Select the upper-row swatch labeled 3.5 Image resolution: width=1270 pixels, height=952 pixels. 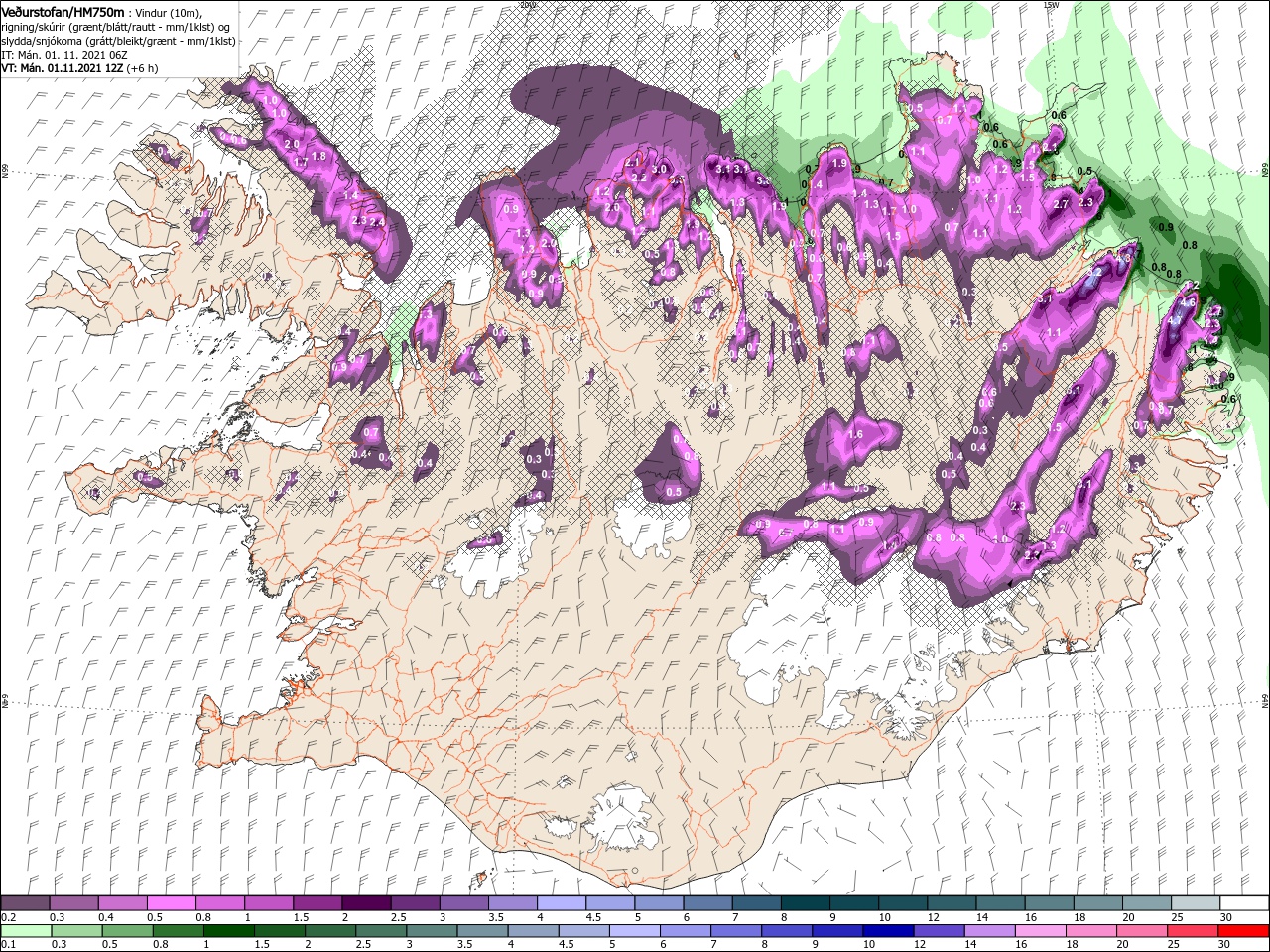tap(511, 903)
